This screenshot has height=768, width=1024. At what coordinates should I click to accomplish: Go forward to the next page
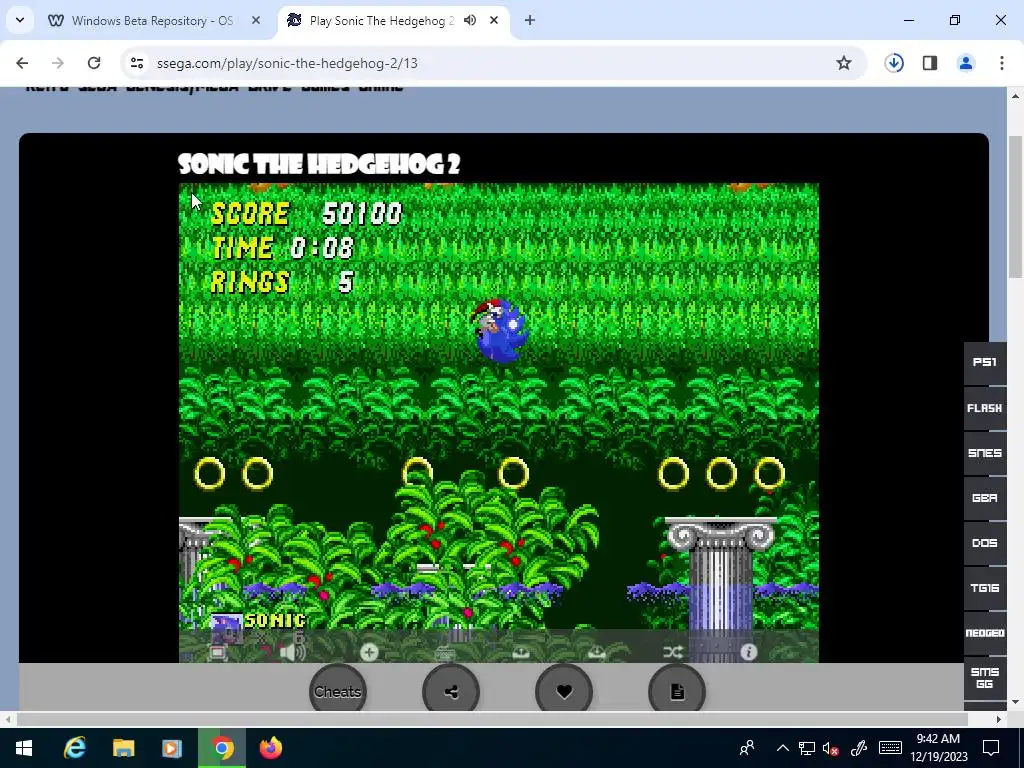pos(58,63)
